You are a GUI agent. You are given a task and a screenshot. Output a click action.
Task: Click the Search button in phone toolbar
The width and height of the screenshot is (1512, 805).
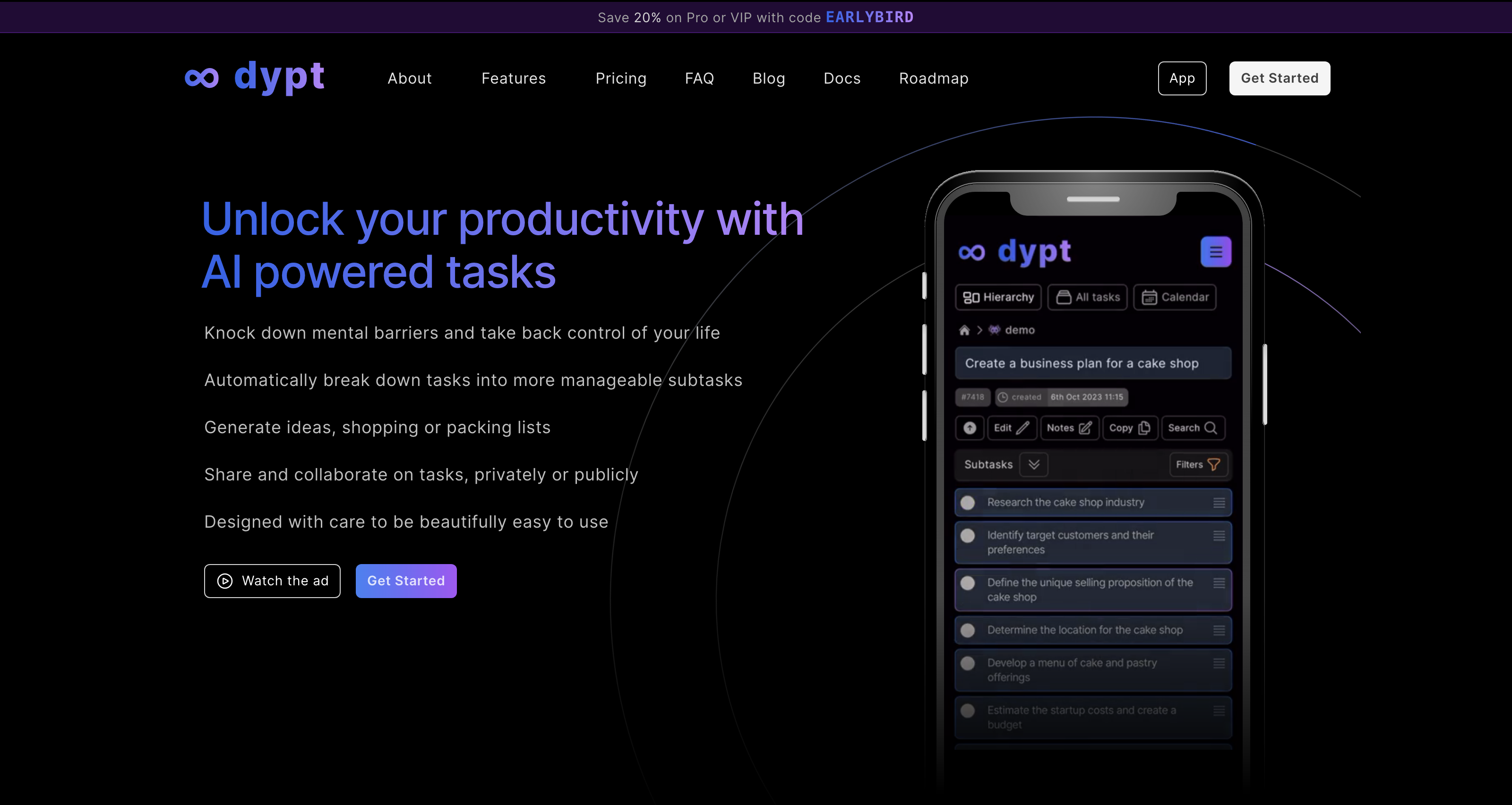point(1193,428)
